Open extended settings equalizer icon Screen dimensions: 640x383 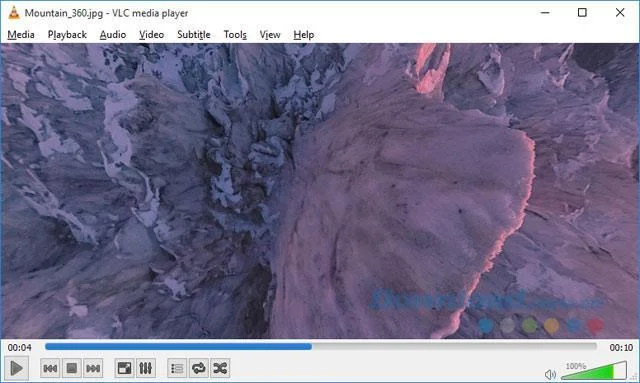[x=146, y=369]
